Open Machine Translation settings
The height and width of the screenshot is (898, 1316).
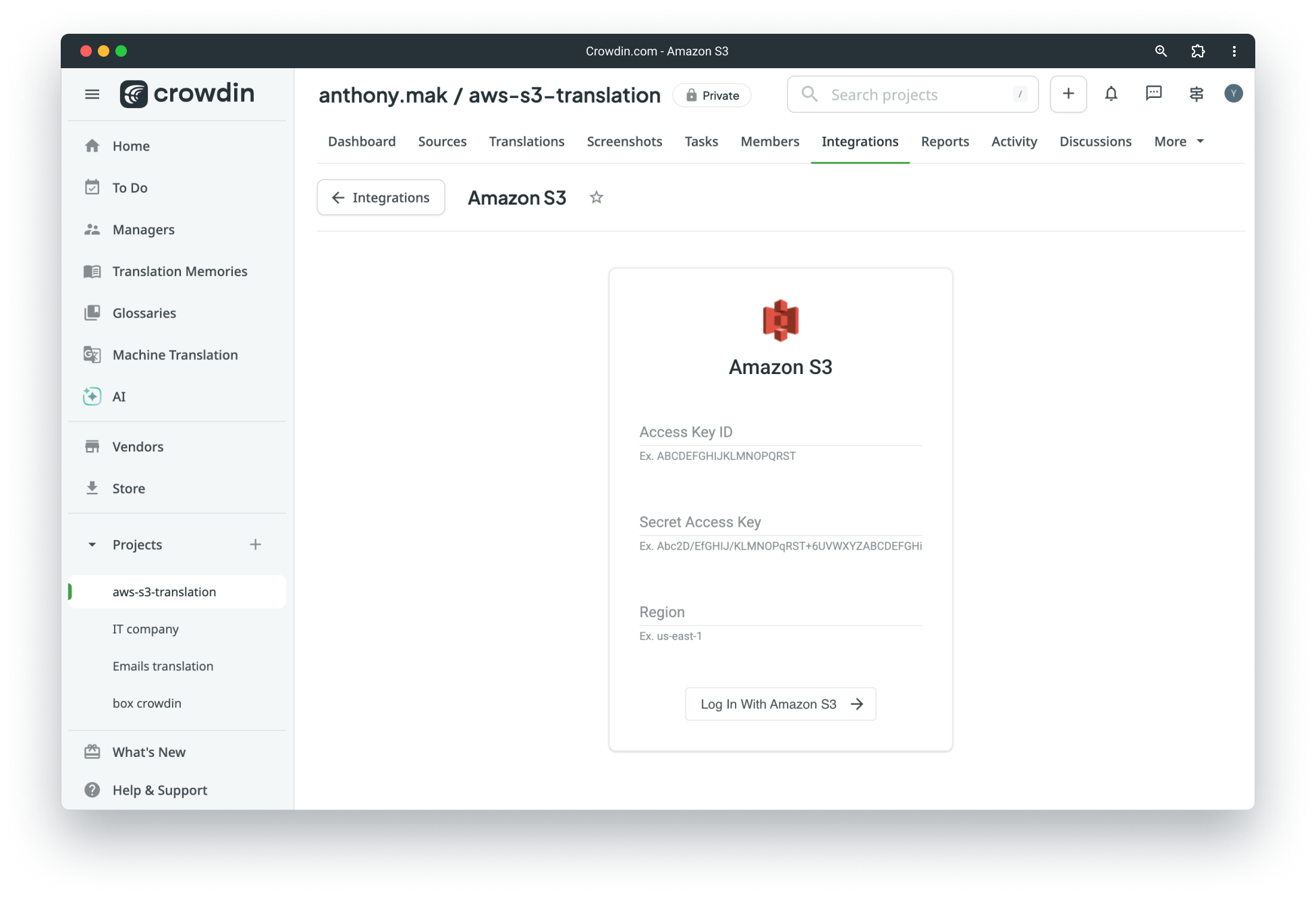click(177, 355)
